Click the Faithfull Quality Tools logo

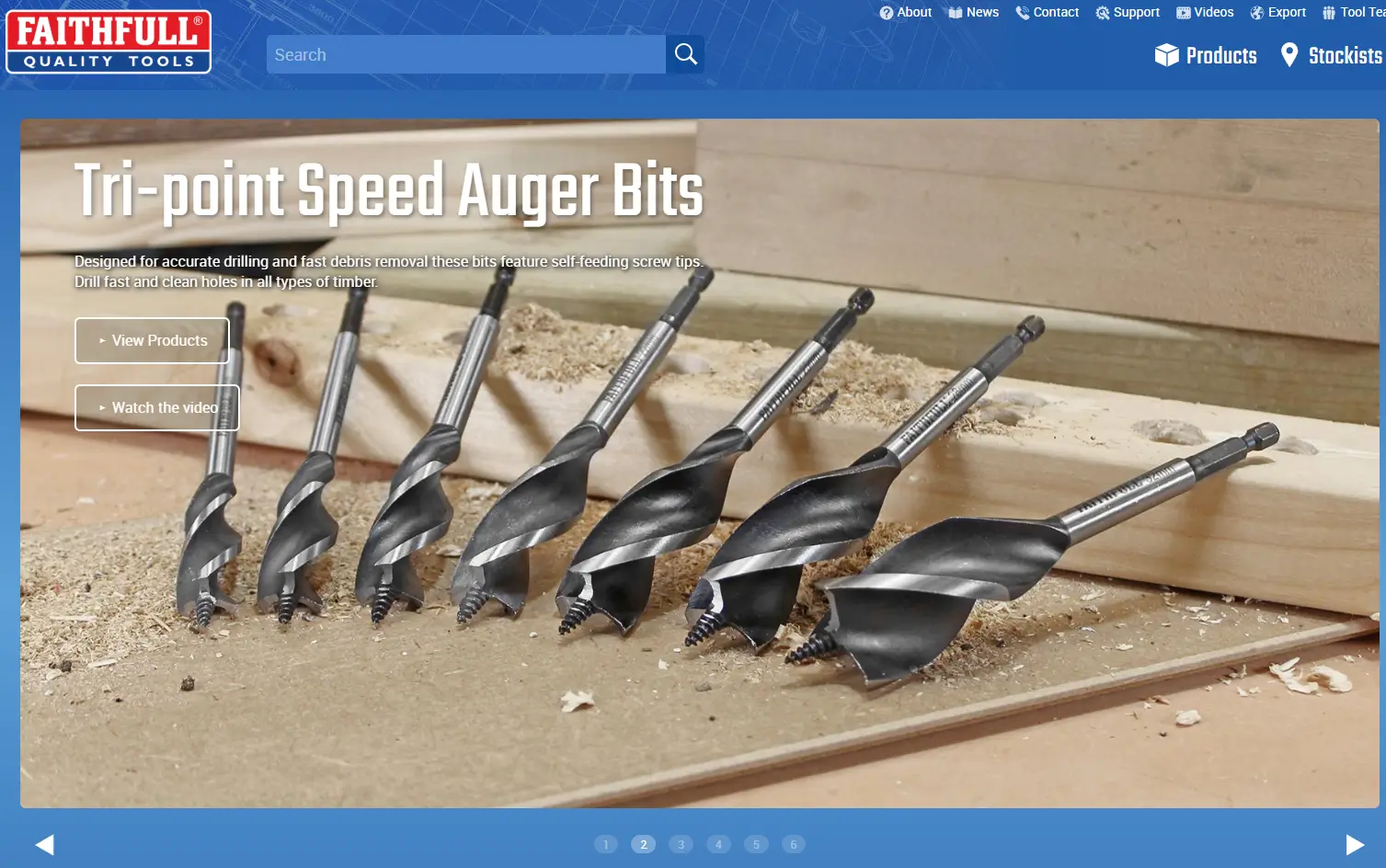click(109, 42)
